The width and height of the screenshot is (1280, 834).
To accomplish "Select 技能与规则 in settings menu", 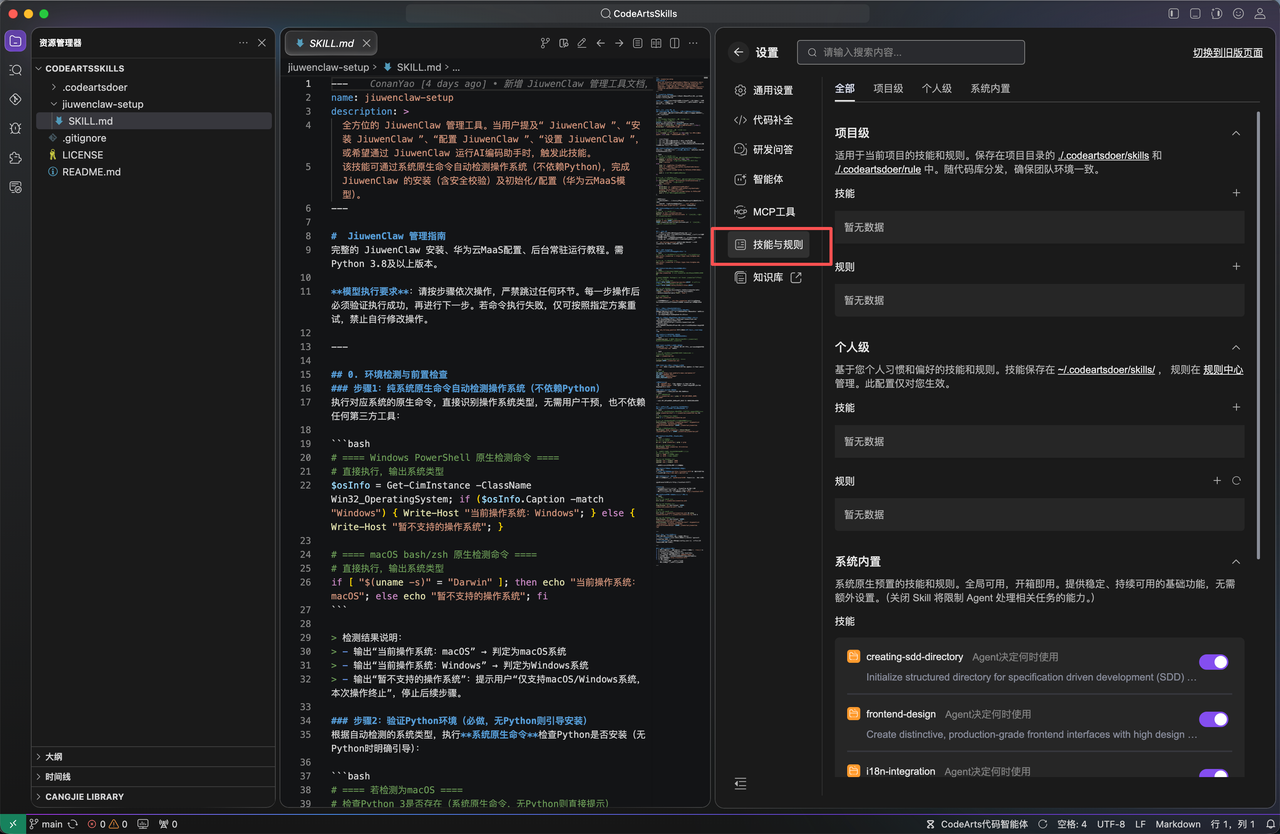I will [x=769, y=245].
